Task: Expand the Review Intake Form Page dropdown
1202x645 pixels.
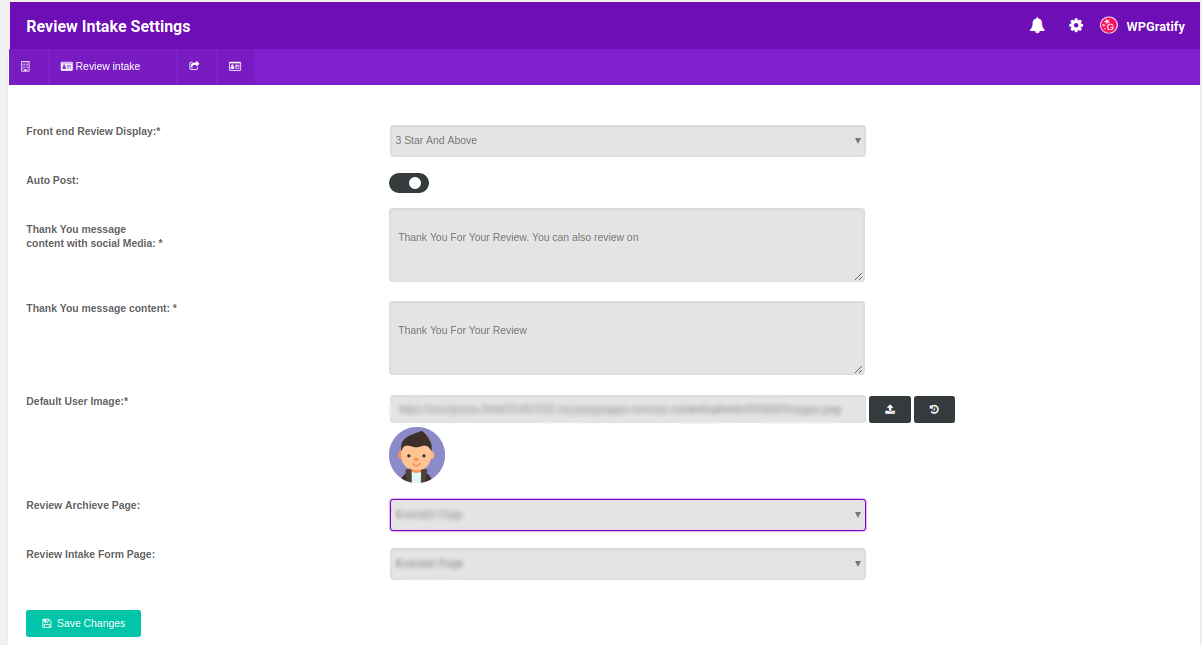Action: (627, 564)
